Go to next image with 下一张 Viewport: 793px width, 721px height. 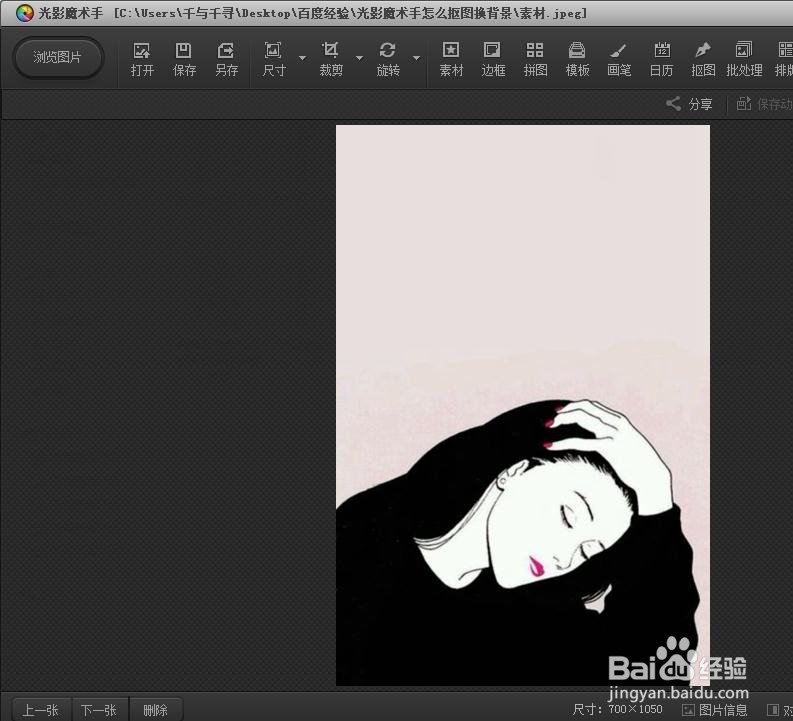(x=99, y=709)
